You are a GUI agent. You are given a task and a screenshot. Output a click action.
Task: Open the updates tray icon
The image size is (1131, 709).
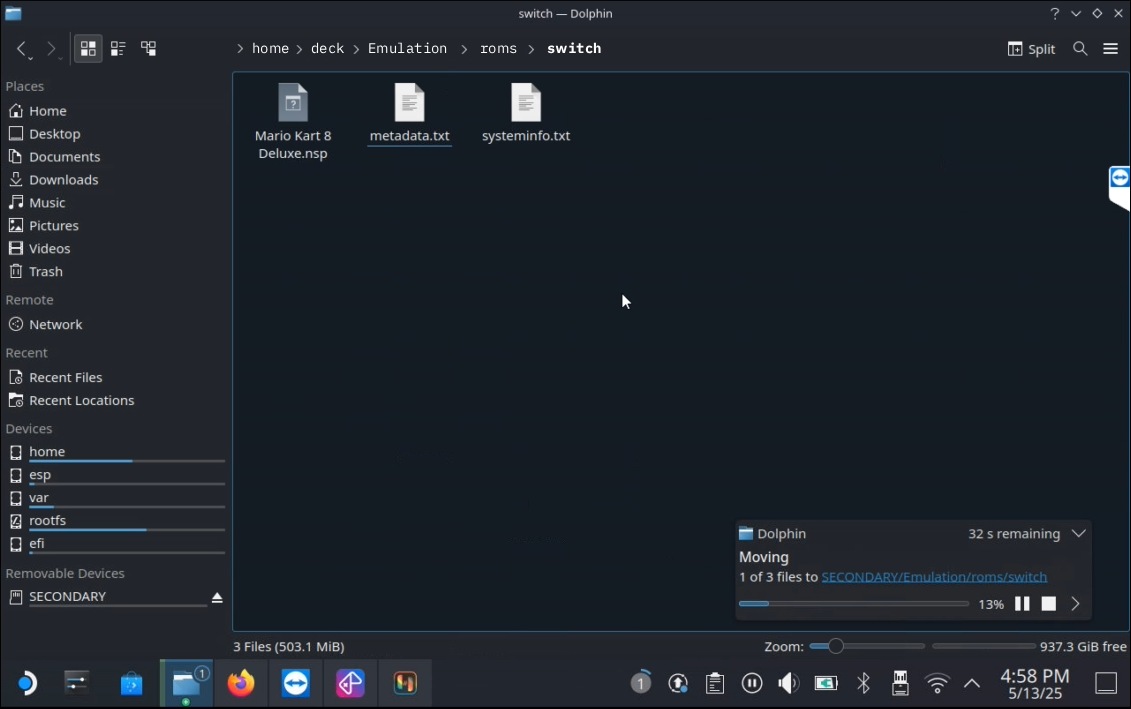point(678,683)
